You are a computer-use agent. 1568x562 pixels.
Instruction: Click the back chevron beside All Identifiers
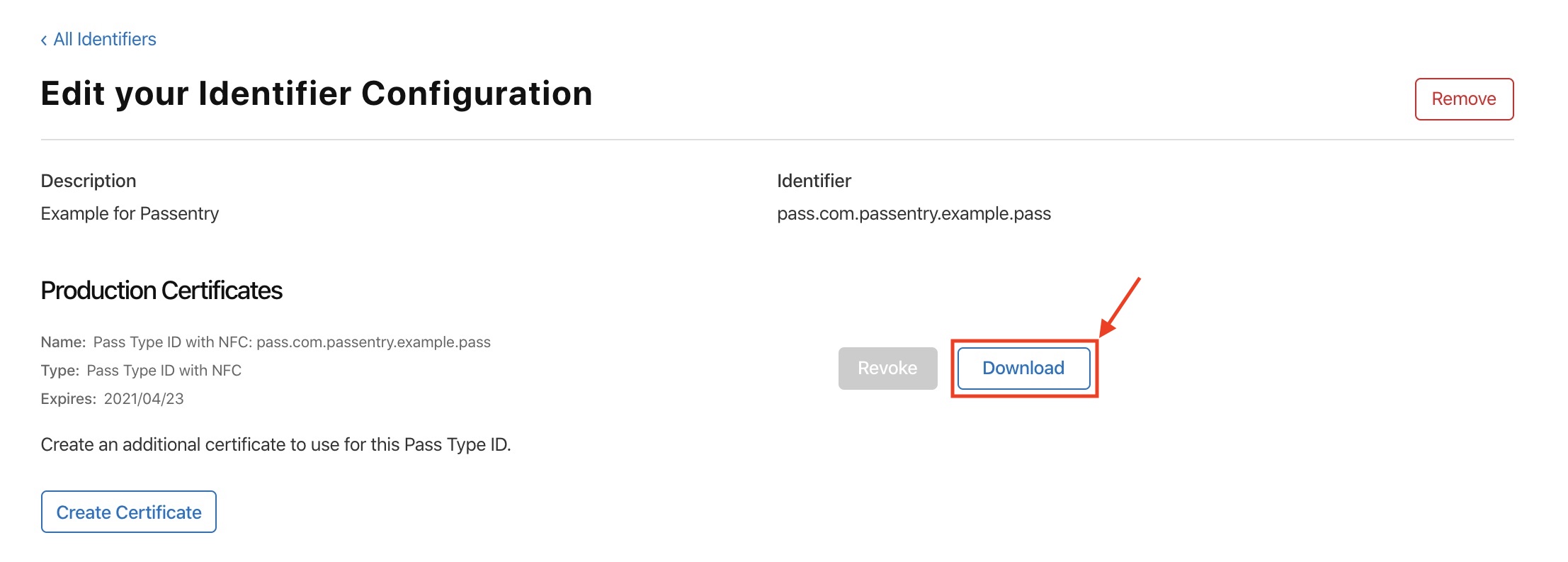click(44, 40)
